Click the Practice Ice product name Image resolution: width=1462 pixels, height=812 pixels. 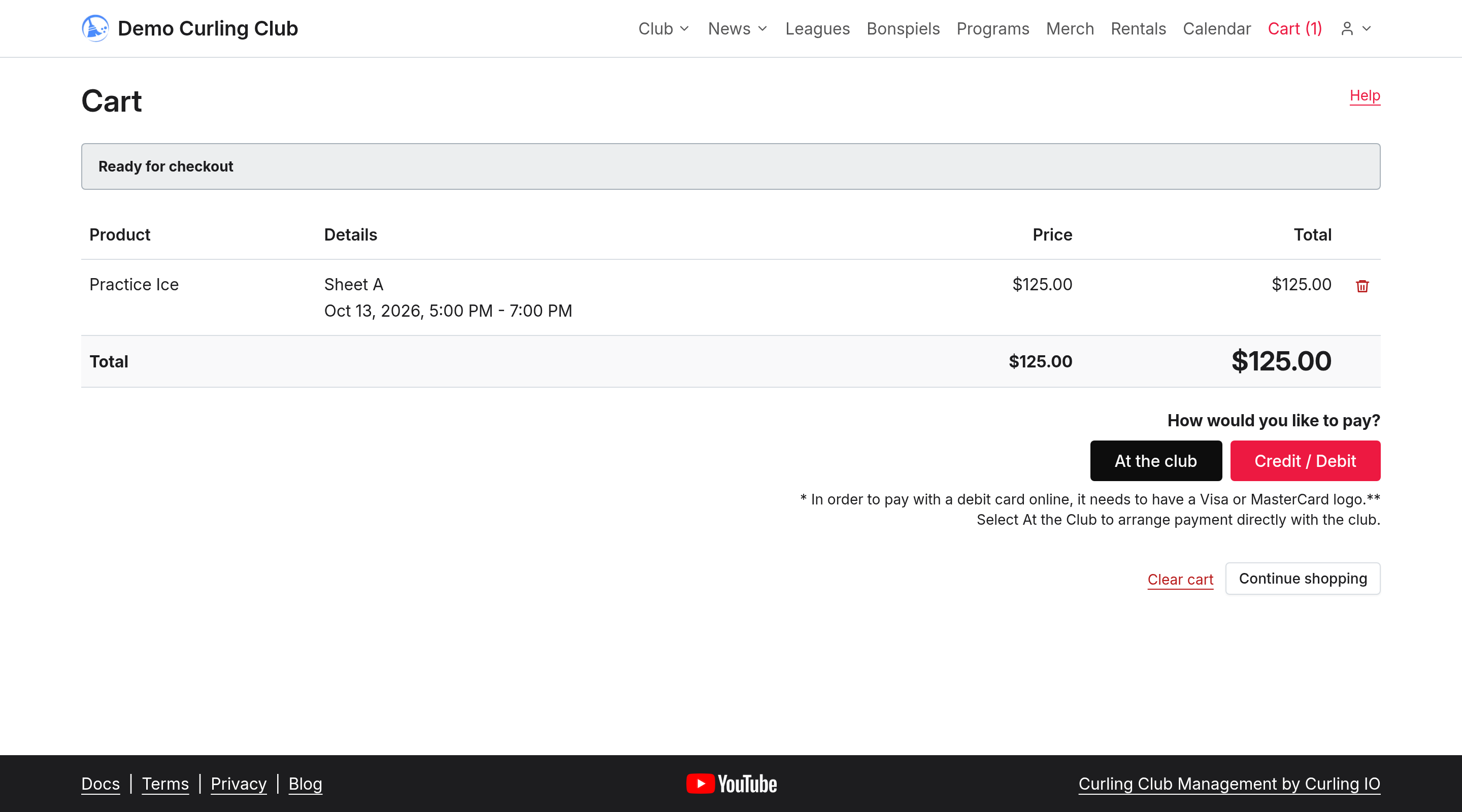click(134, 284)
